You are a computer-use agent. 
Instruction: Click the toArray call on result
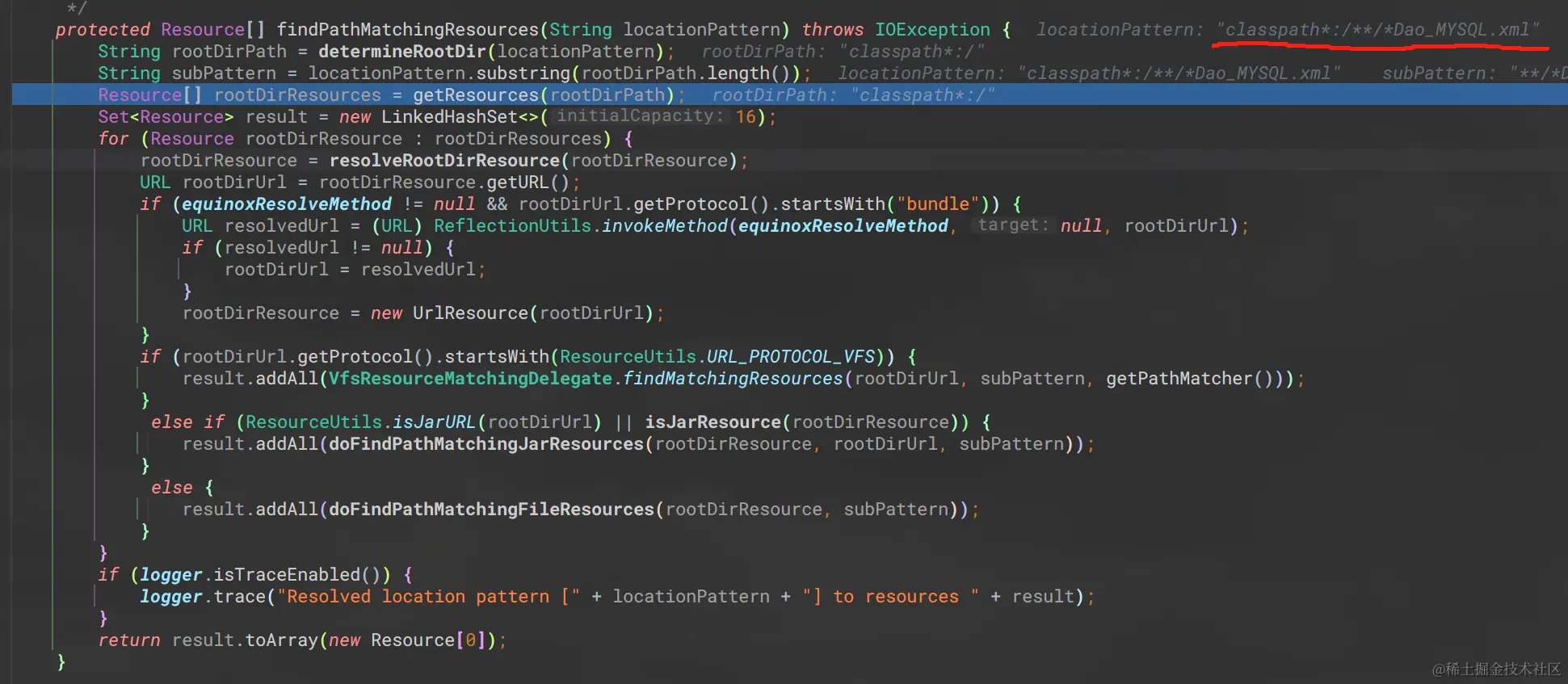[x=282, y=640]
